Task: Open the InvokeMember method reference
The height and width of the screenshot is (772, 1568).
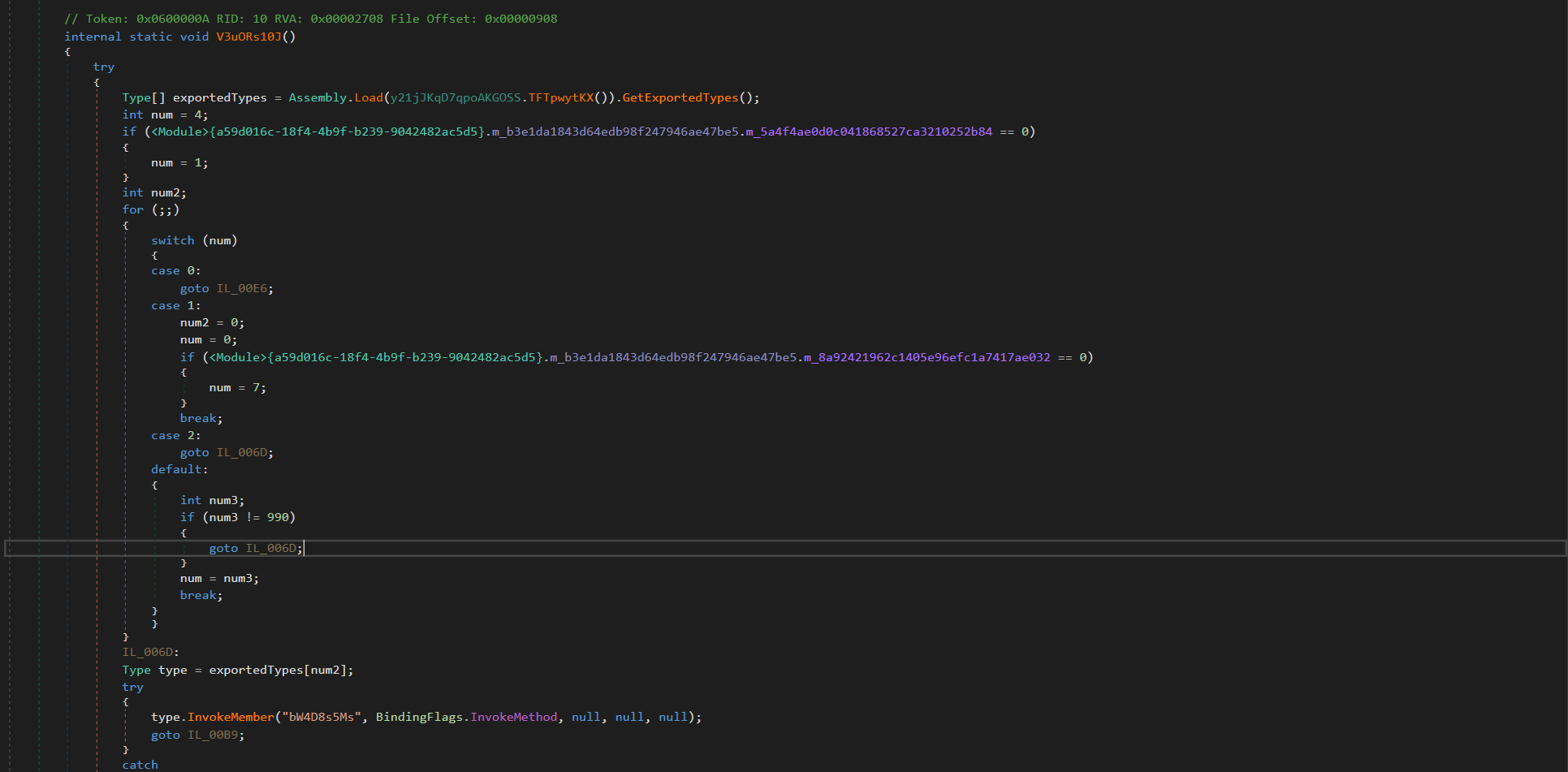Action: click(x=231, y=717)
